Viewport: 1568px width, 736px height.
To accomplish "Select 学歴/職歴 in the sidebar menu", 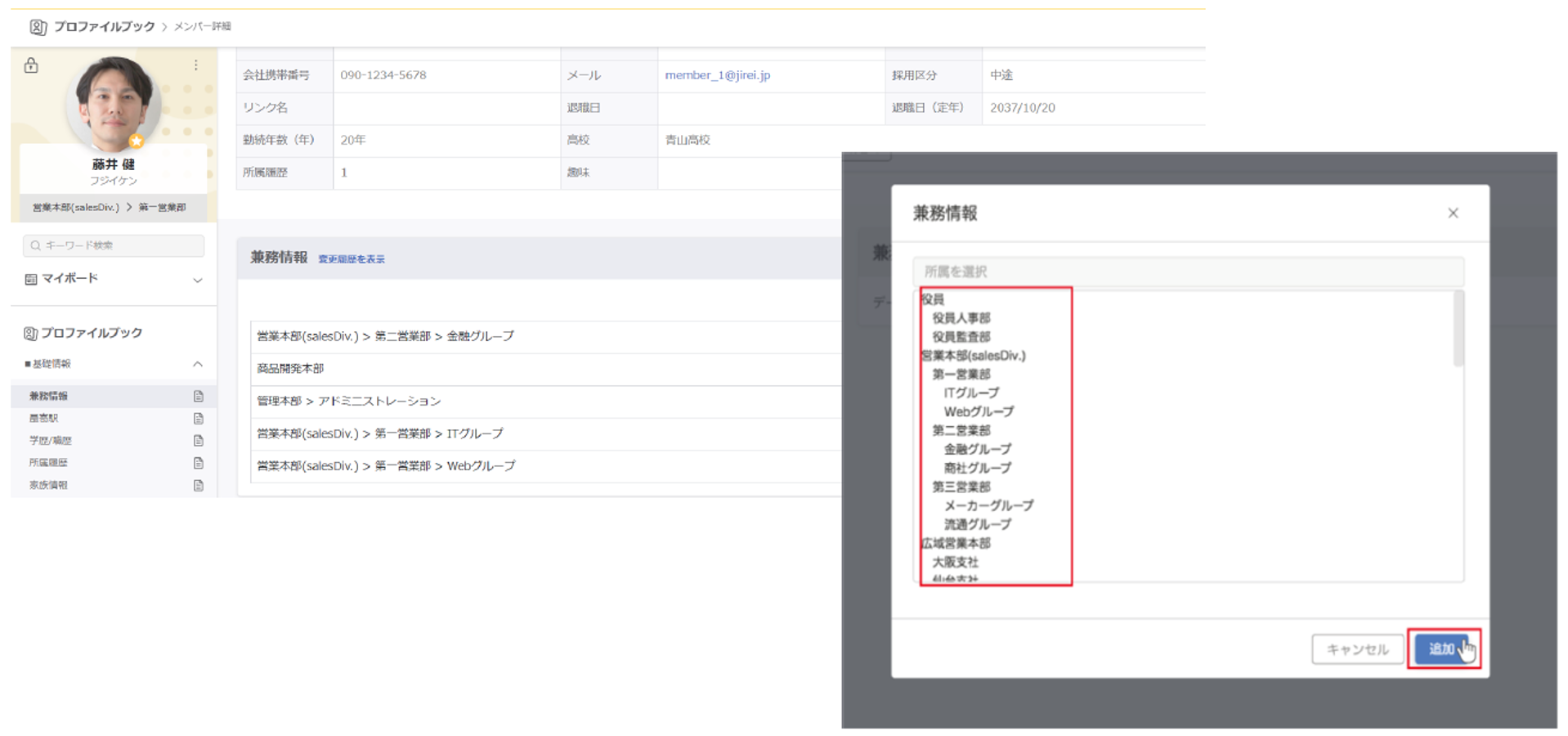I will point(51,441).
